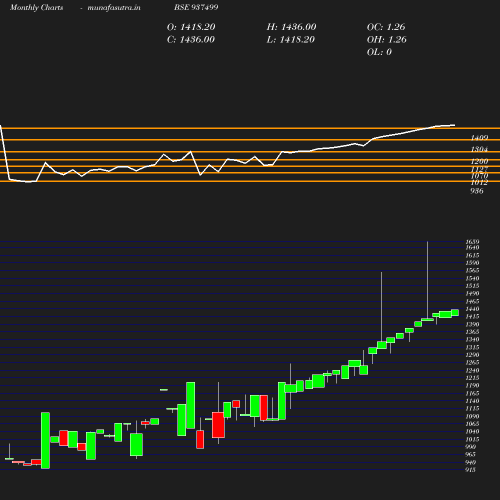Click the 1265 price axis label
This screenshot has height=500, width=500.
[473, 363]
